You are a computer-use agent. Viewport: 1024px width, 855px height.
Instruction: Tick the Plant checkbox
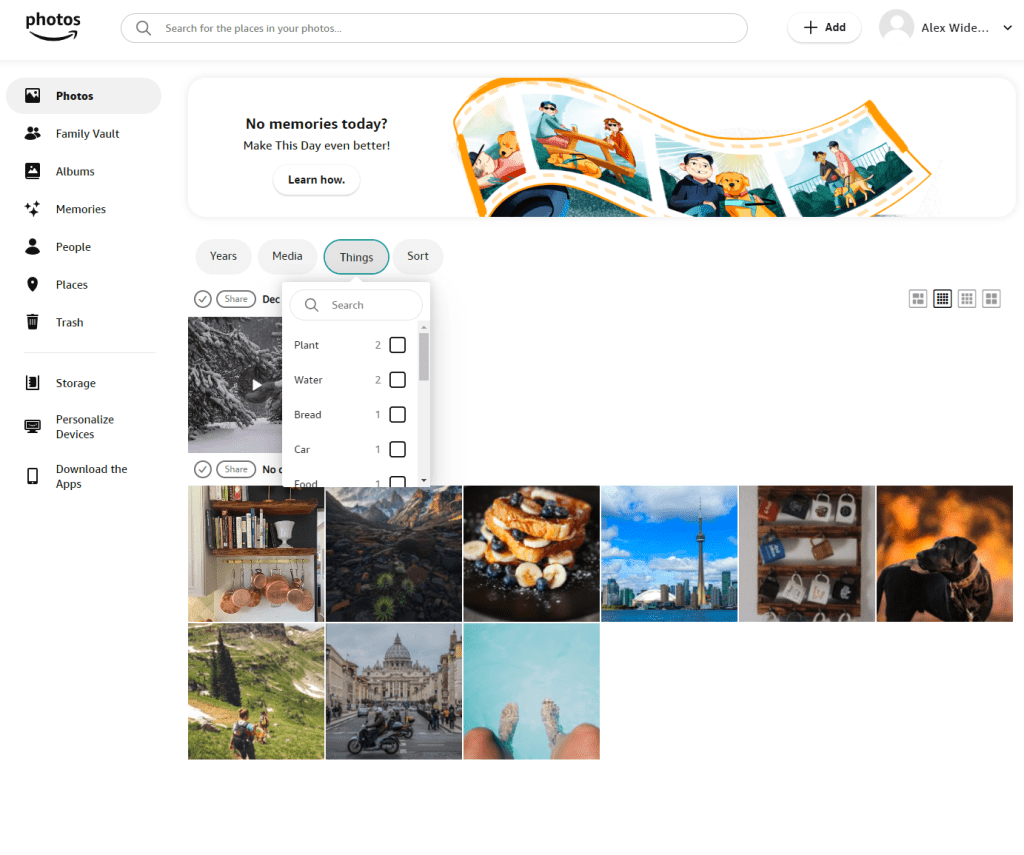click(397, 345)
